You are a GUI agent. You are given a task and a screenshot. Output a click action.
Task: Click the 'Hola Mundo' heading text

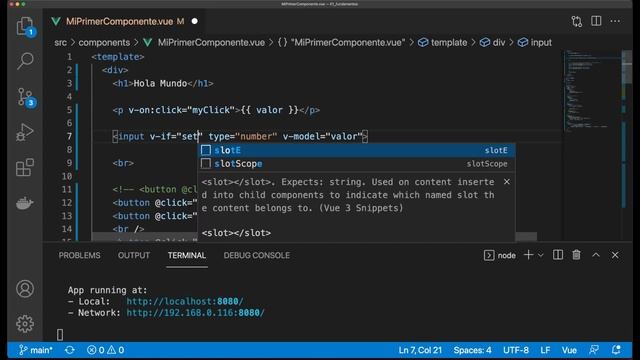pos(160,83)
